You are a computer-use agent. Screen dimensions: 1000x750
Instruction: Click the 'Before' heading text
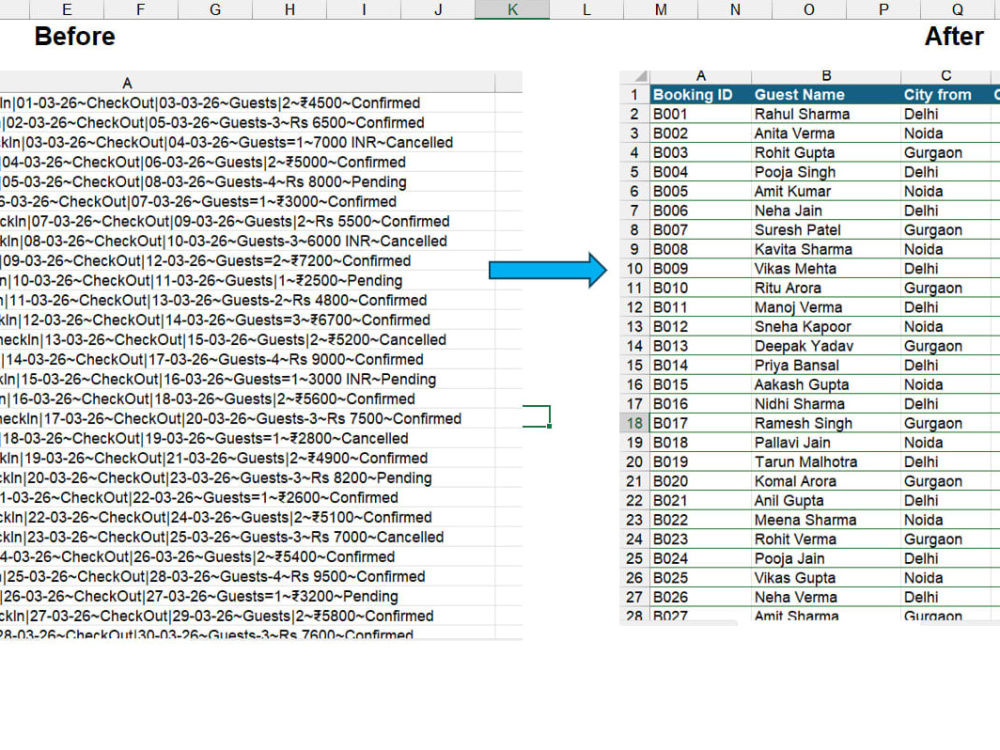tap(75, 36)
